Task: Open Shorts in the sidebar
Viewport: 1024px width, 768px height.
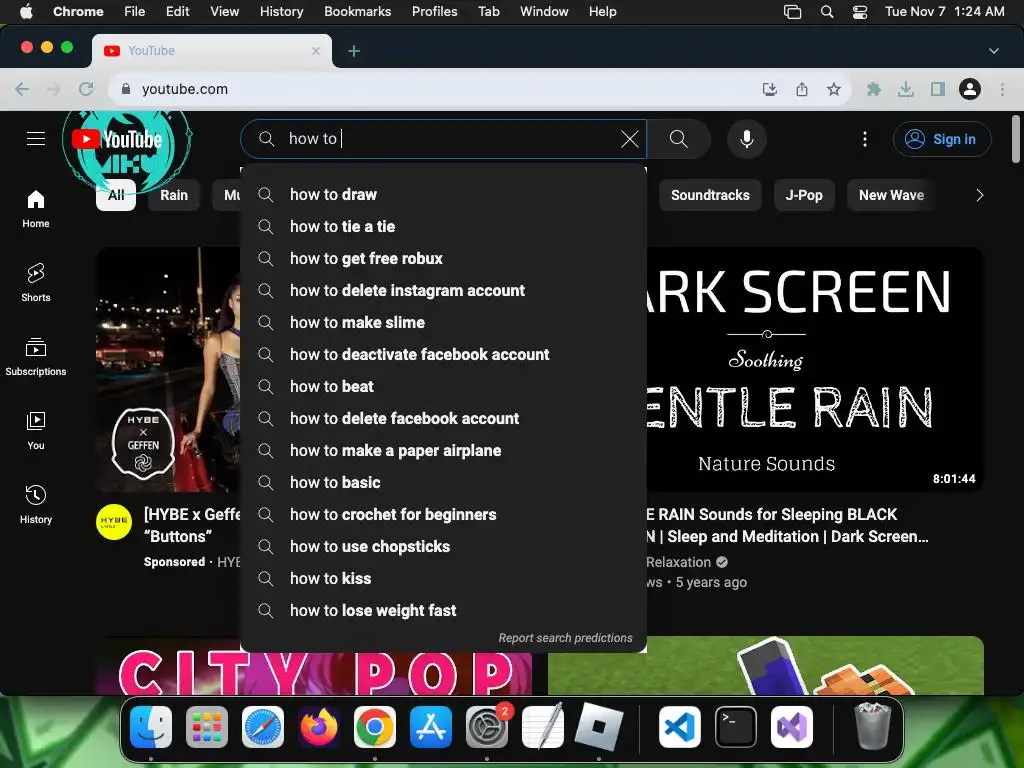Action: tap(36, 283)
